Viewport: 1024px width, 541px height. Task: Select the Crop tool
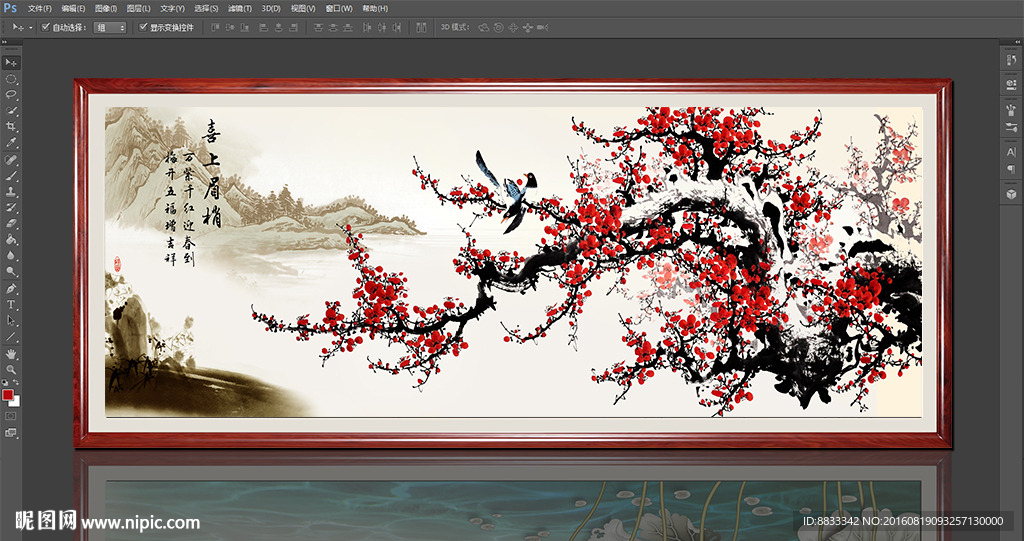[11, 126]
